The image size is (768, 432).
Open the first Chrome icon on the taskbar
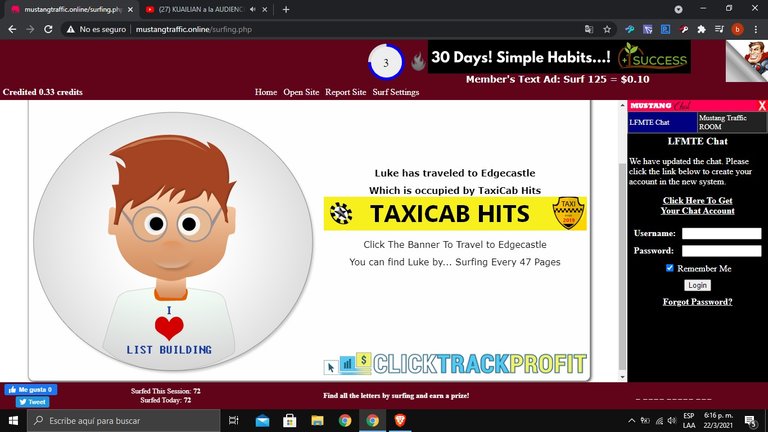(345, 421)
